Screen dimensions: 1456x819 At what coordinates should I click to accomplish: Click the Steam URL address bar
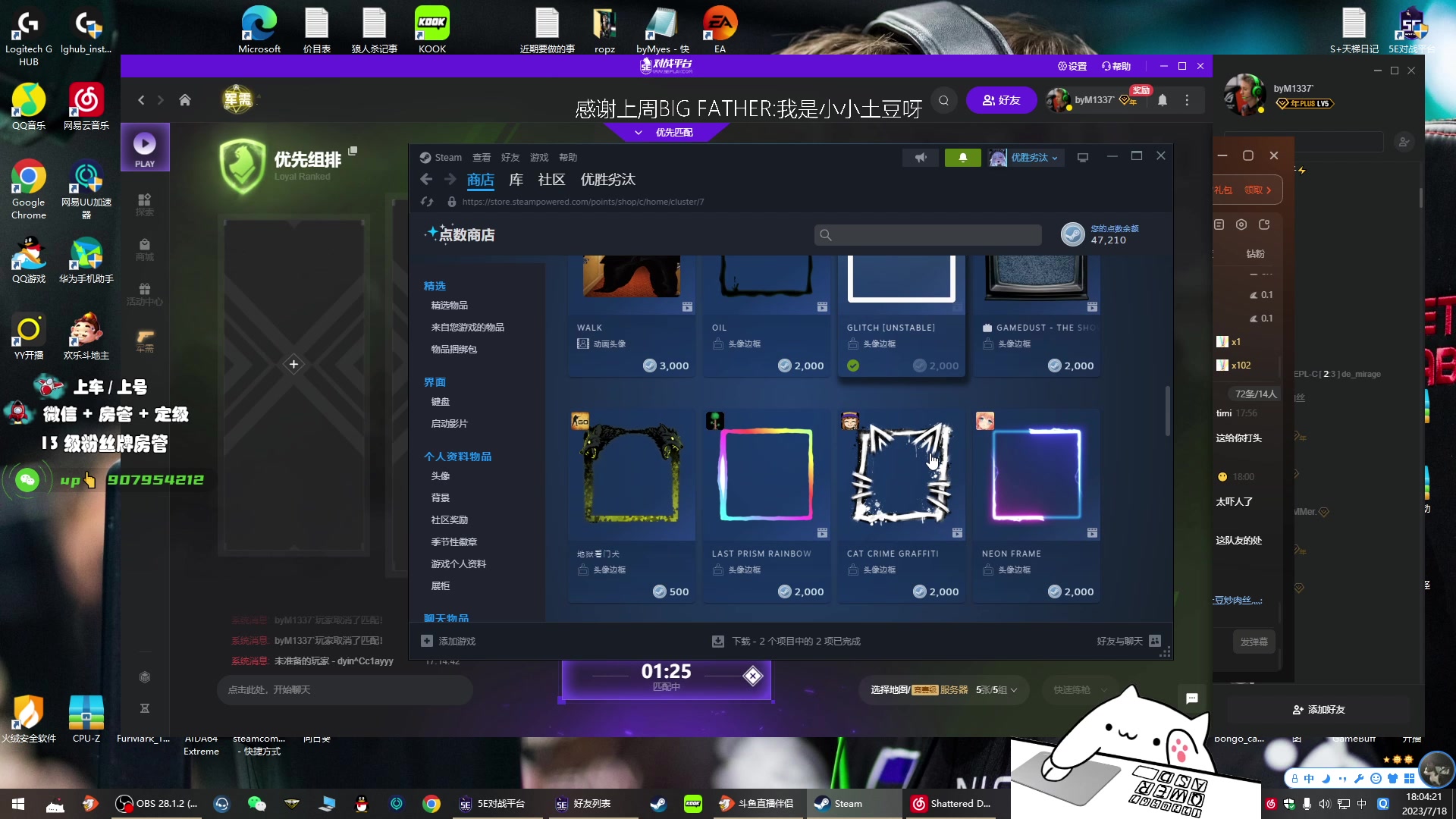(582, 202)
